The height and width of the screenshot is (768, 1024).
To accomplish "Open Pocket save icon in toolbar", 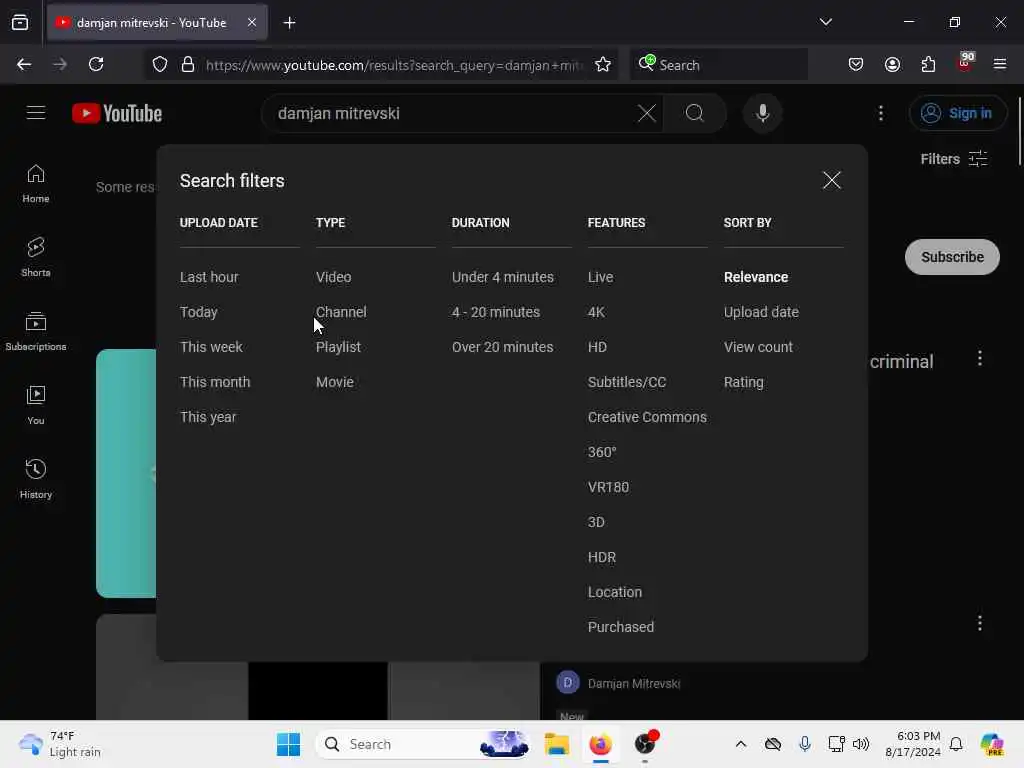I will (856, 65).
